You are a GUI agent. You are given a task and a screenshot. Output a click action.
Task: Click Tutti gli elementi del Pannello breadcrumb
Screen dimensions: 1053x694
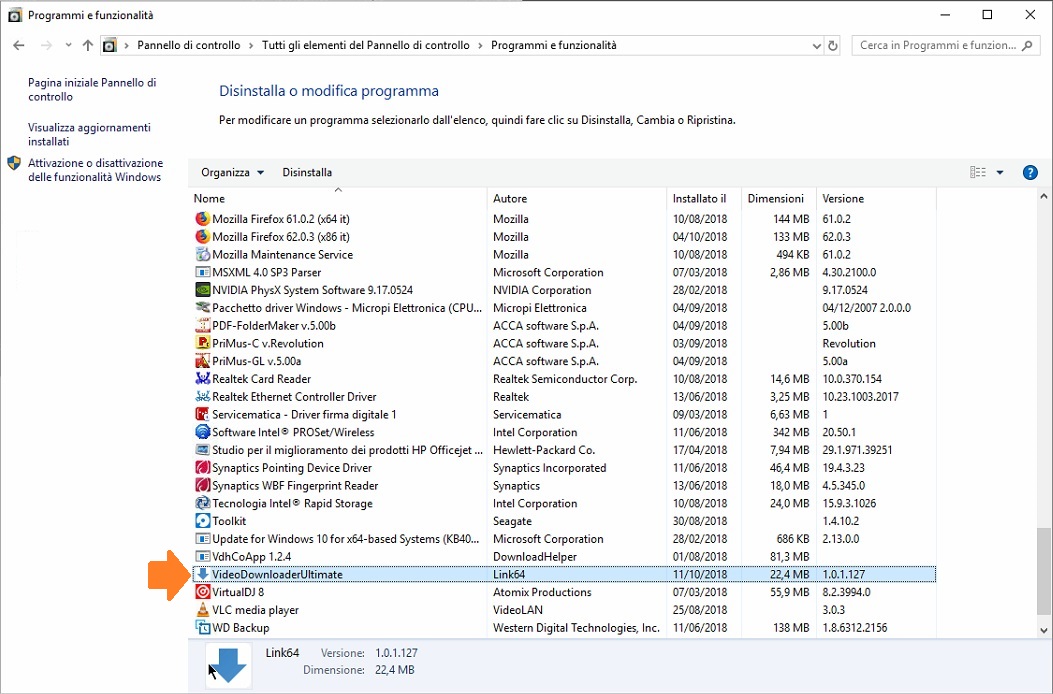(x=366, y=46)
